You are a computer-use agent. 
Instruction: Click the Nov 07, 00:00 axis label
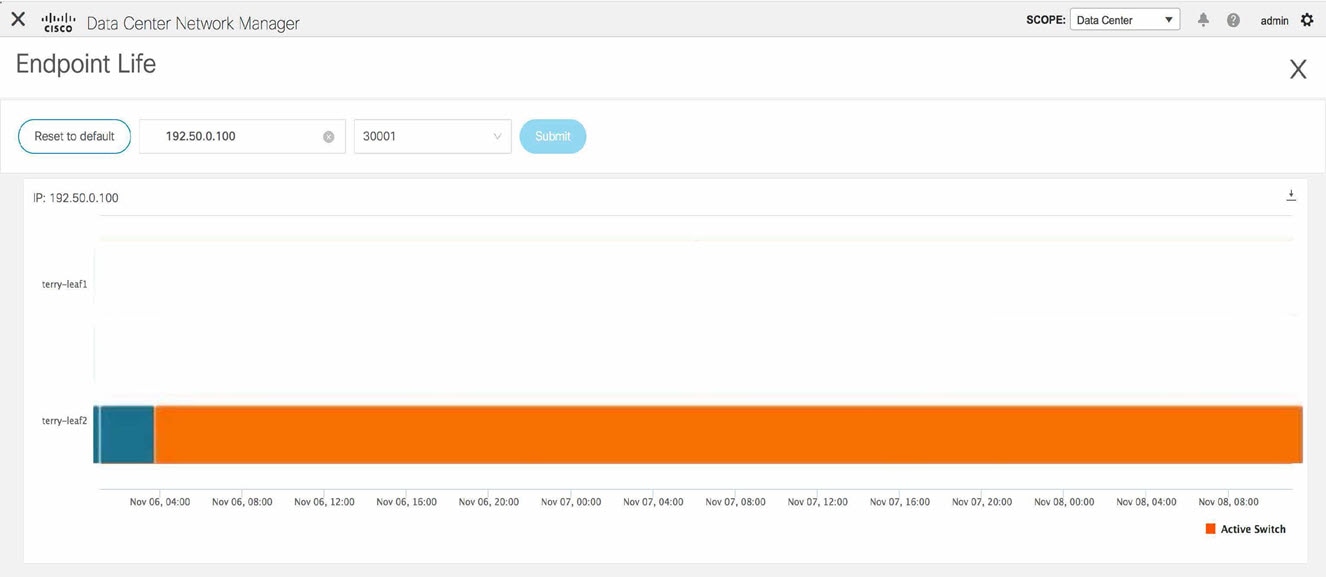(x=571, y=502)
